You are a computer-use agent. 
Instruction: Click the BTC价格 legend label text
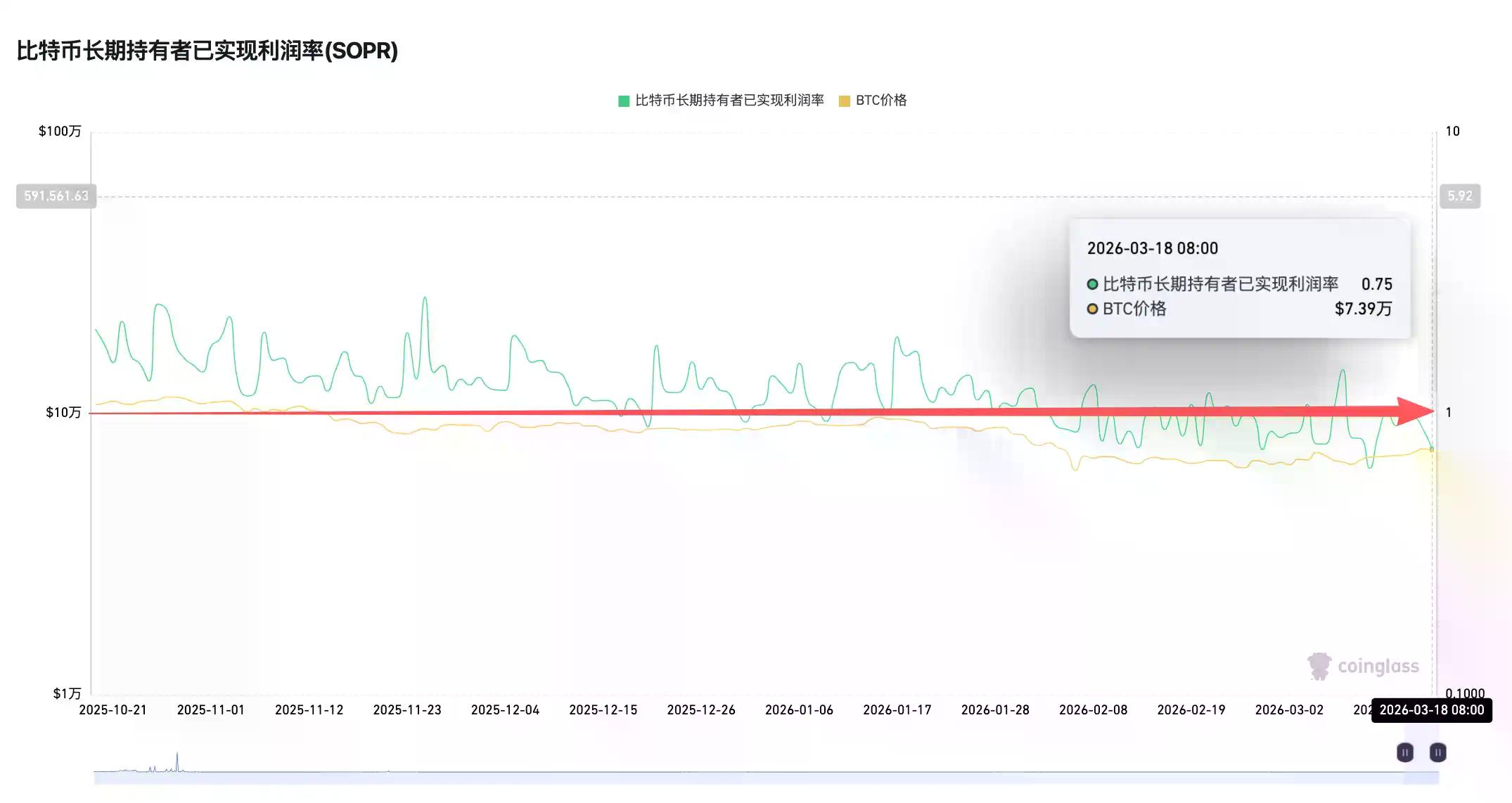[x=881, y=101]
